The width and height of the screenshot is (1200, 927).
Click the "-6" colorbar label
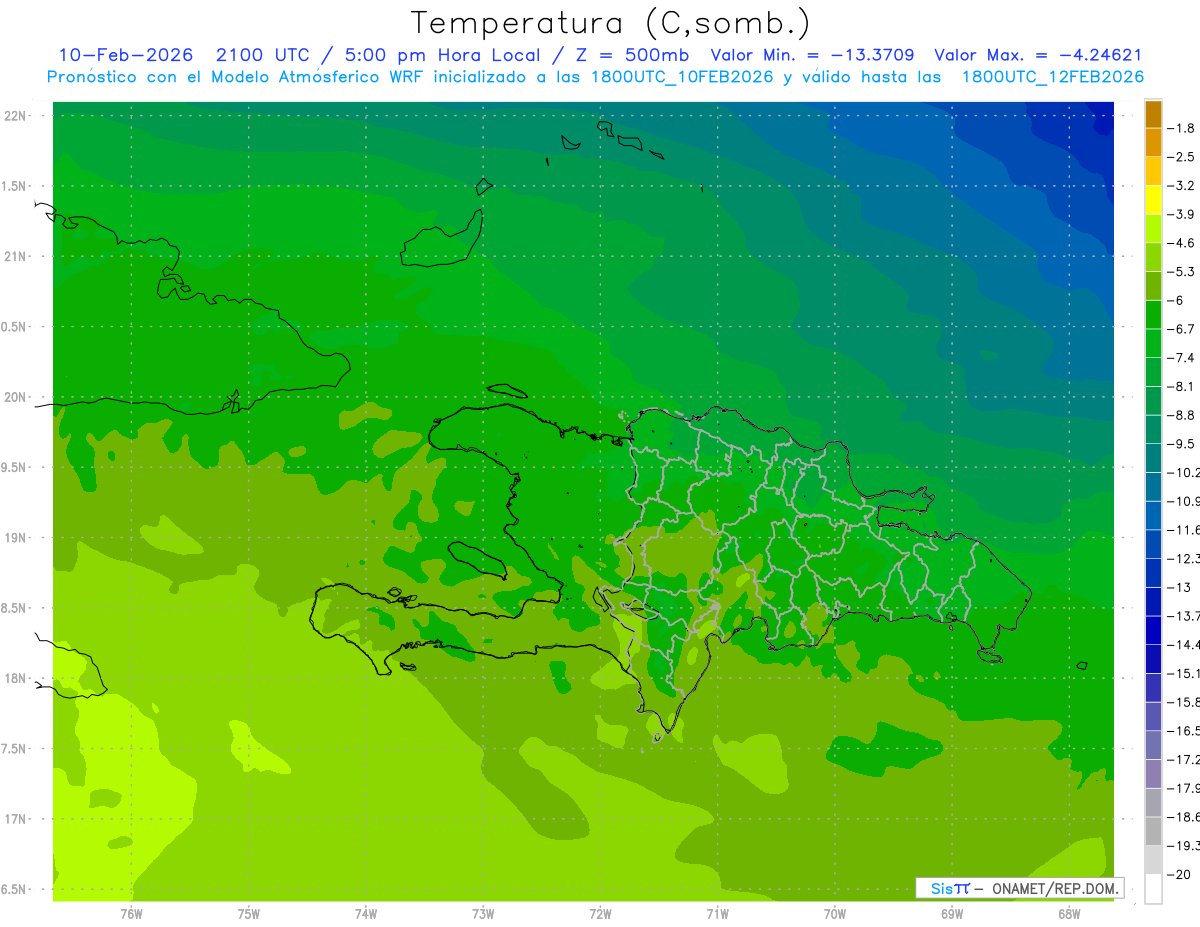pos(1175,300)
